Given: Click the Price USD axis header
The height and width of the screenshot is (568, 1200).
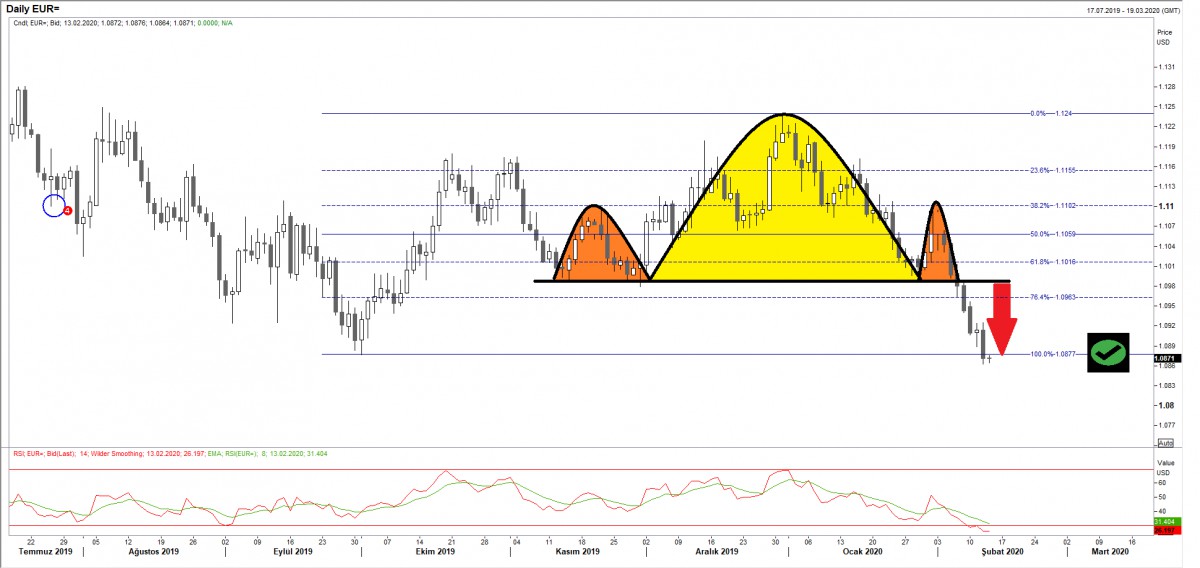Looking at the screenshot, I should point(1164,37).
